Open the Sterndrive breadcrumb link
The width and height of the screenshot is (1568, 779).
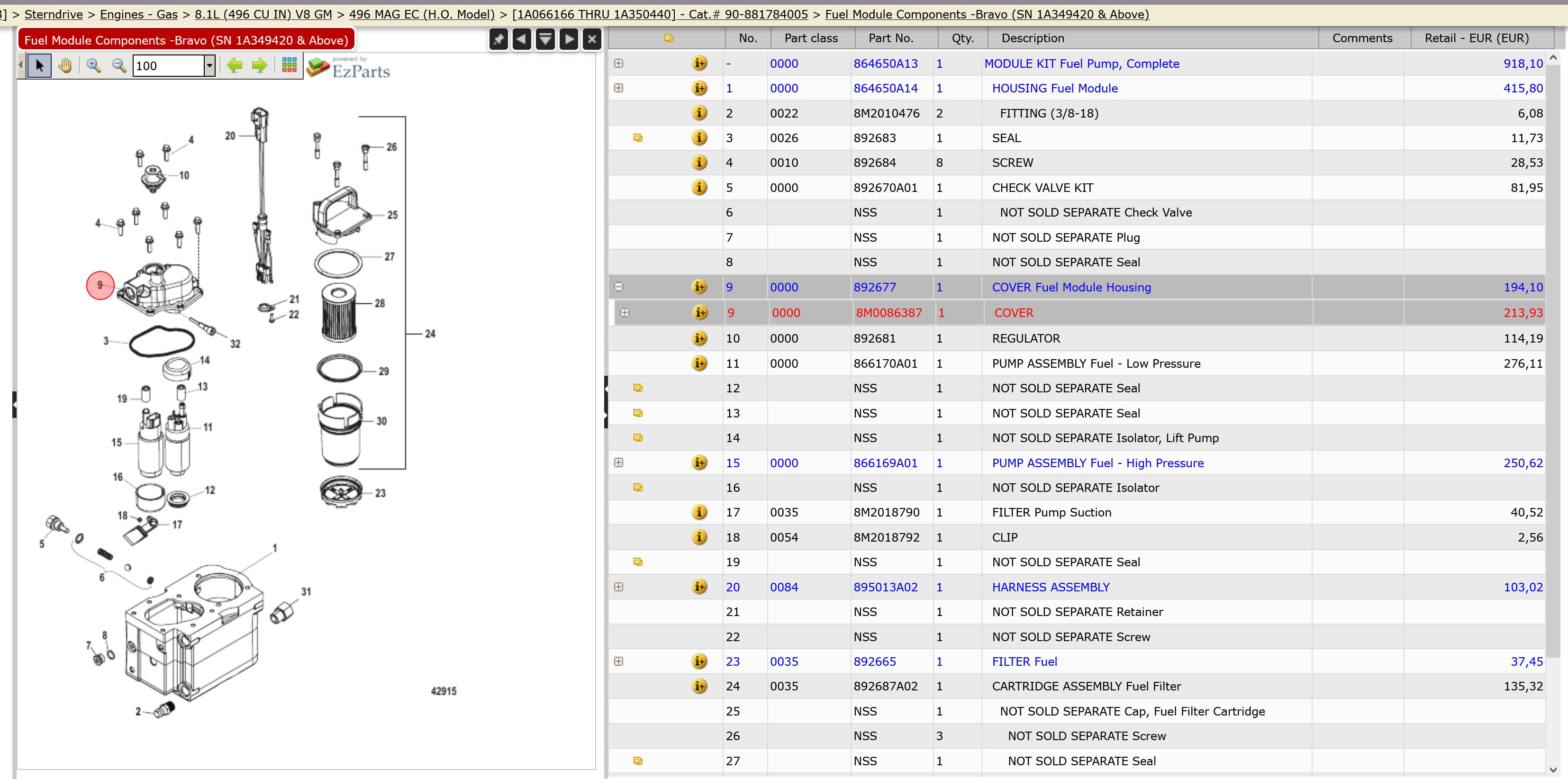(54, 14)
